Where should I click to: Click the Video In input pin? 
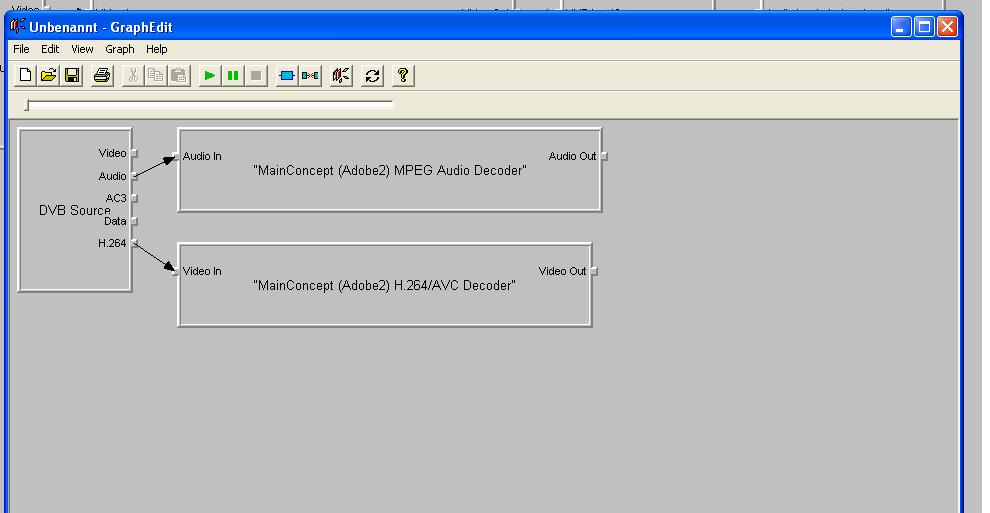pyautogui.click(x=176, y=271)
